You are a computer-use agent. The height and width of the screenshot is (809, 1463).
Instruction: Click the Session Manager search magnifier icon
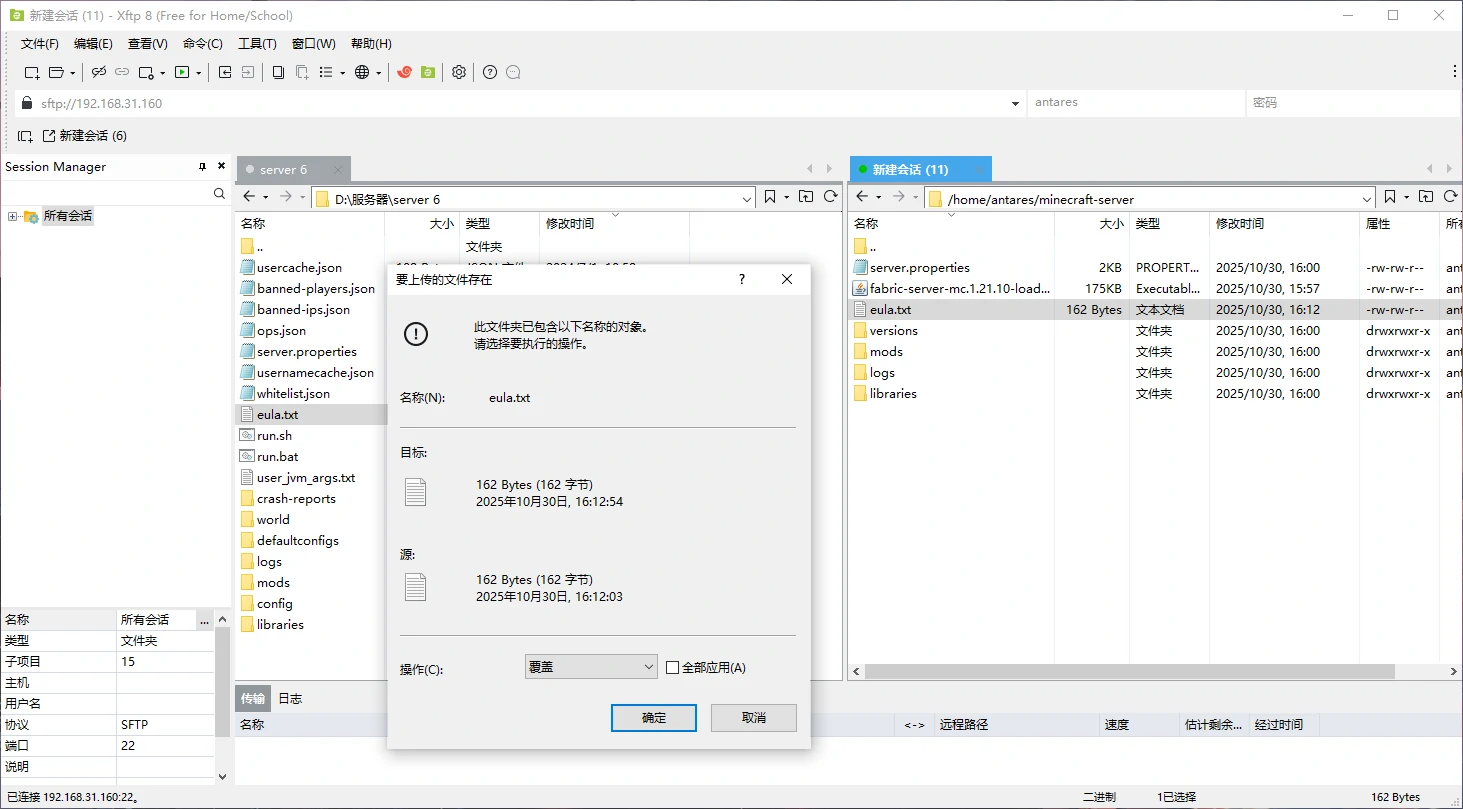click(220, 194)
